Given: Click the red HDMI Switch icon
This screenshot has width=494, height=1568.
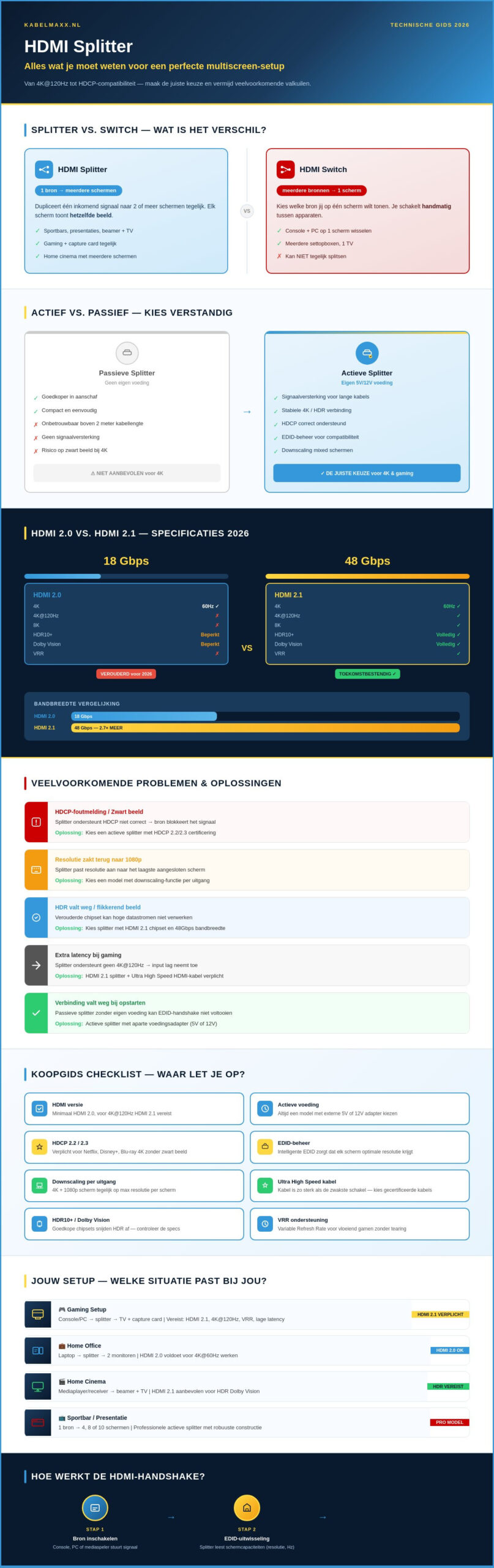Looking at the screenshot, I should click(285, 170).
